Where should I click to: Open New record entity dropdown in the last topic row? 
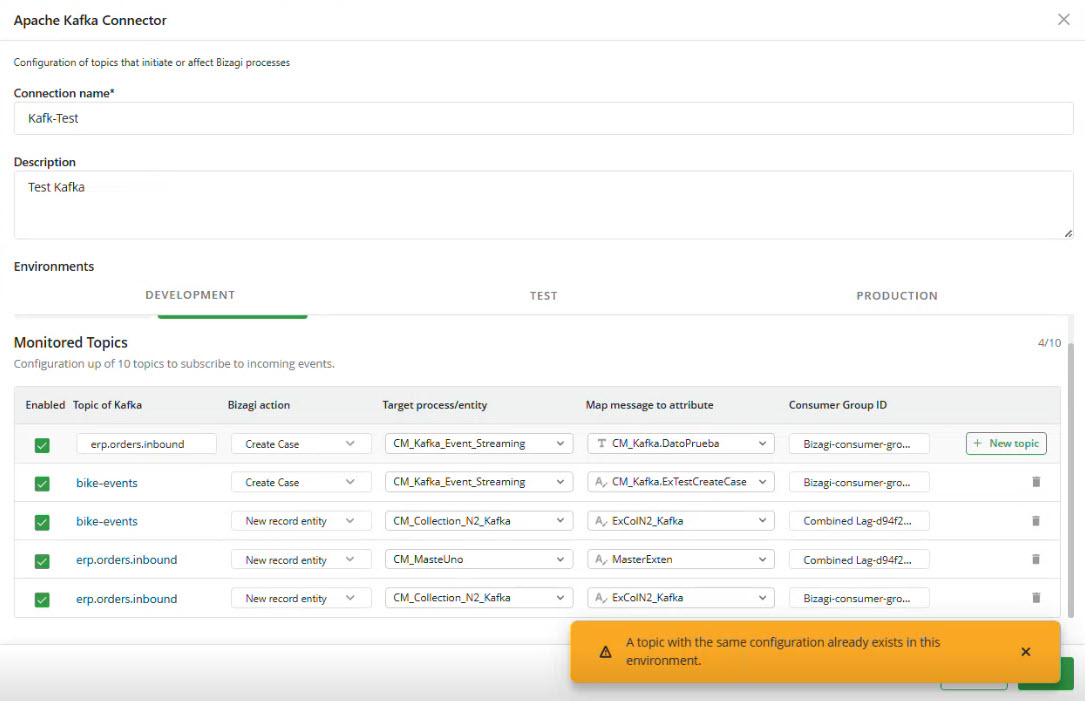click(301, 598)
